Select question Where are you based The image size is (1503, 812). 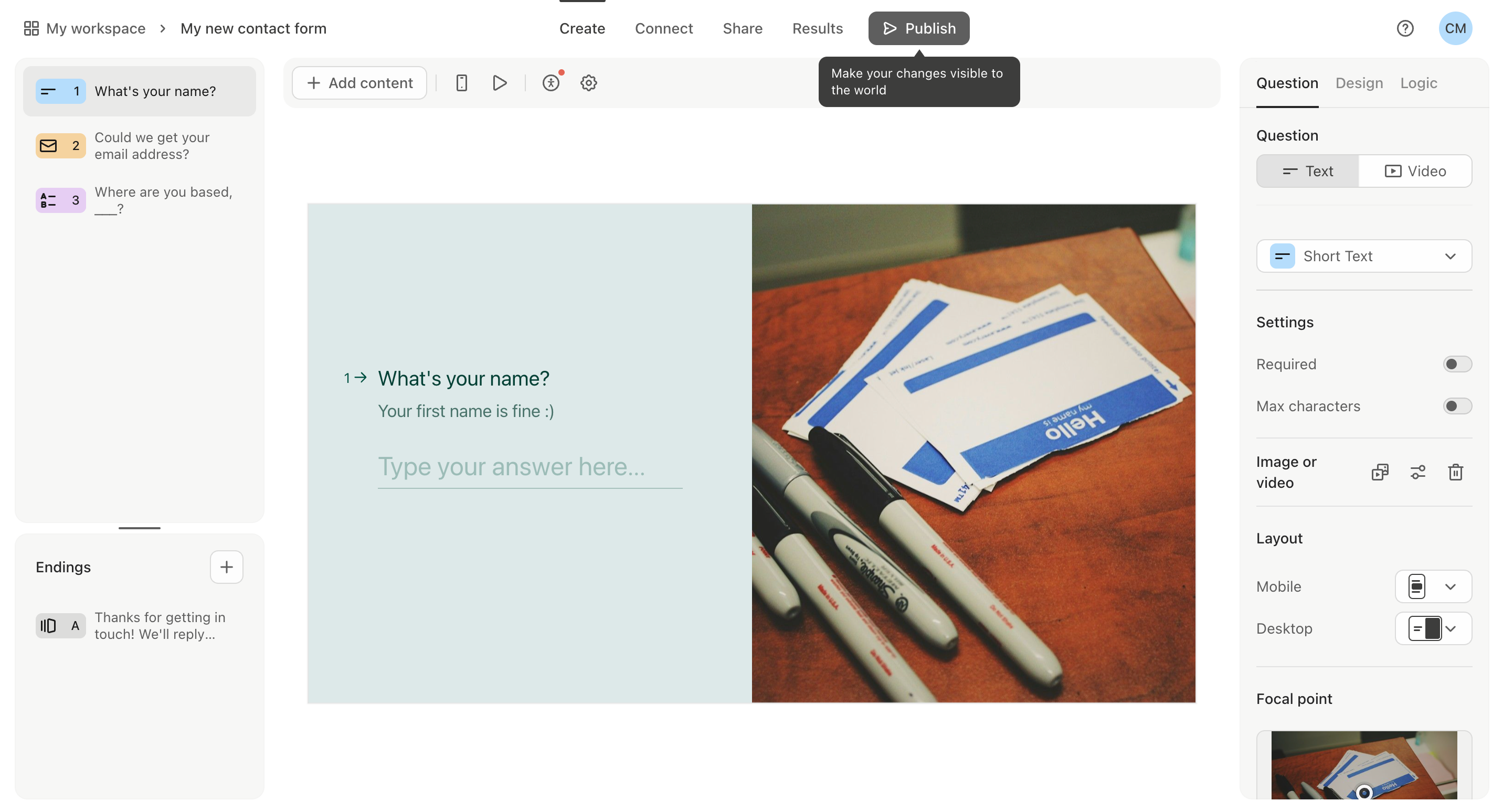[140, 200]
